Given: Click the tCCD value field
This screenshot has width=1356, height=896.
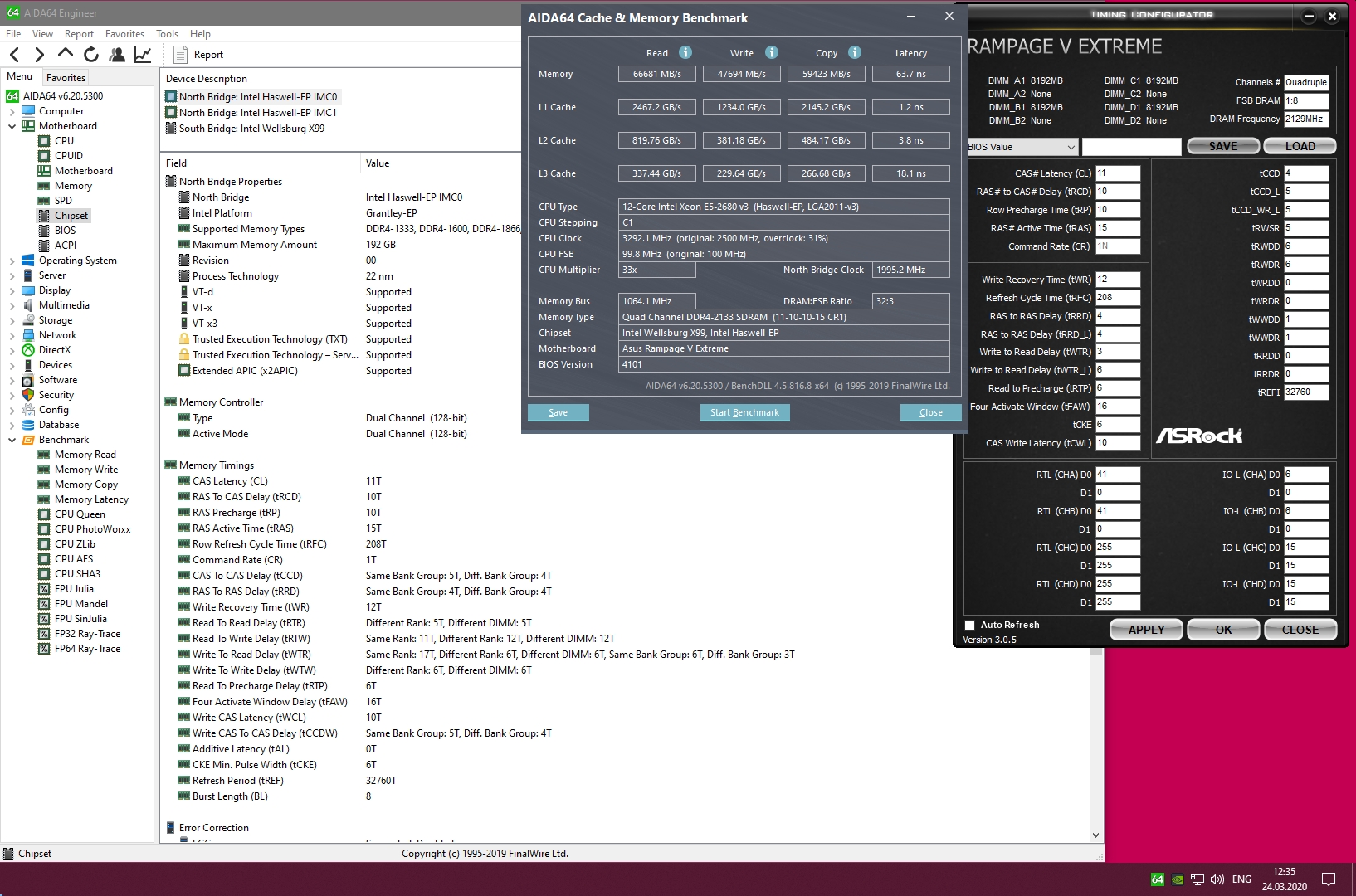Looking at the screenshot, I should tap(1306, 173).
